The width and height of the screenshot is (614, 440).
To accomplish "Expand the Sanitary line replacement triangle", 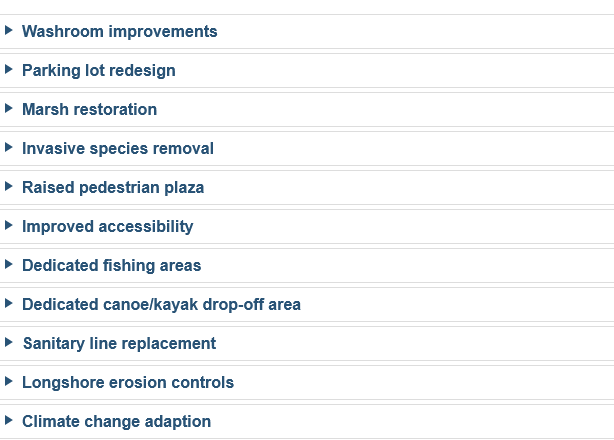I will (x=9, y=343).
